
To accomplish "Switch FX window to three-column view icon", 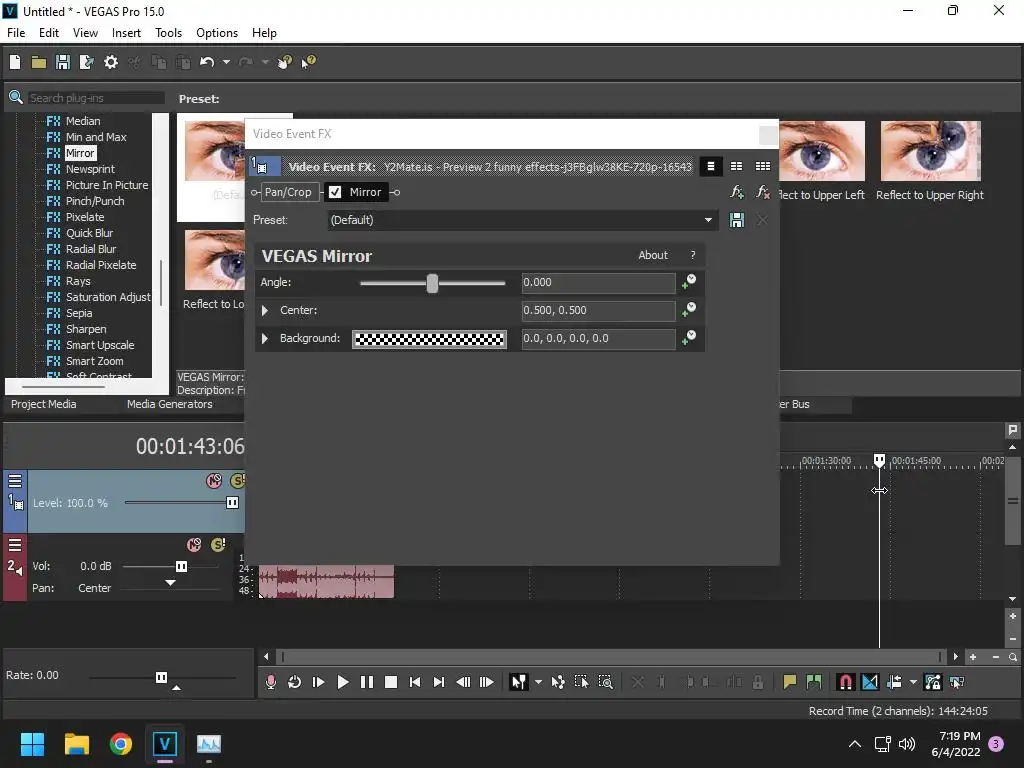I will [x=762, y=167].
